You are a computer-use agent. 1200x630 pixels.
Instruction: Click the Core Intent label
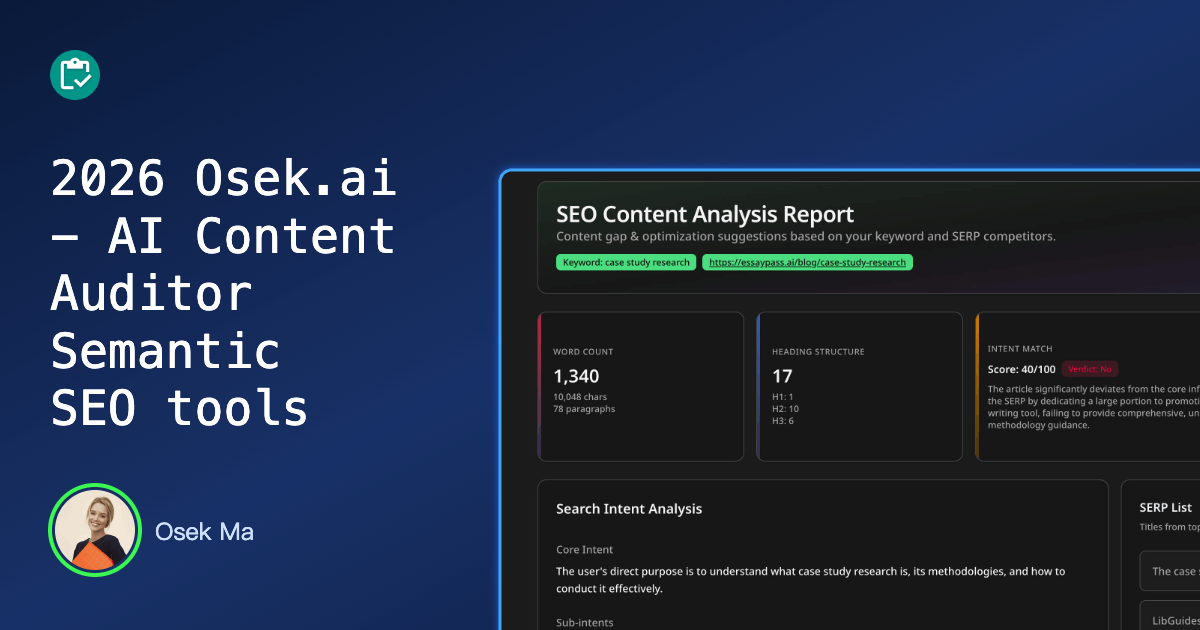tap(585, 550)
